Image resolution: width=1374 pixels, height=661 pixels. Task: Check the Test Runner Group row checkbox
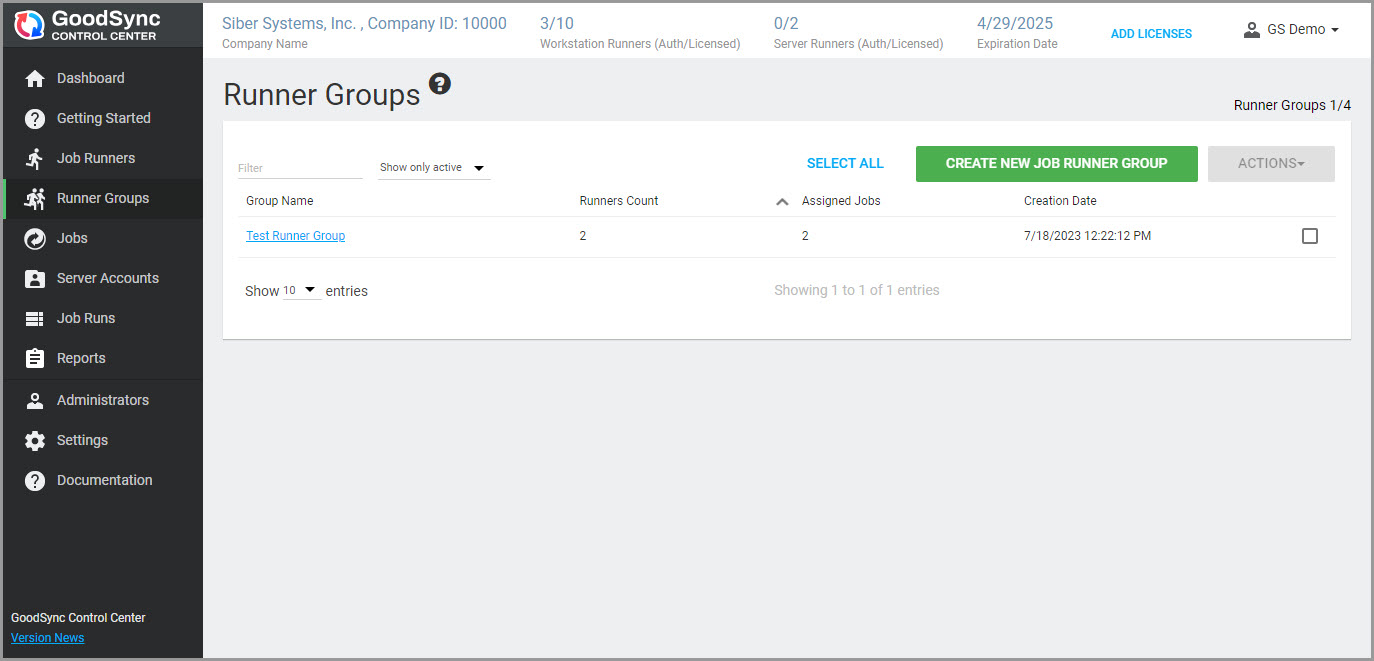[1309, 236]
